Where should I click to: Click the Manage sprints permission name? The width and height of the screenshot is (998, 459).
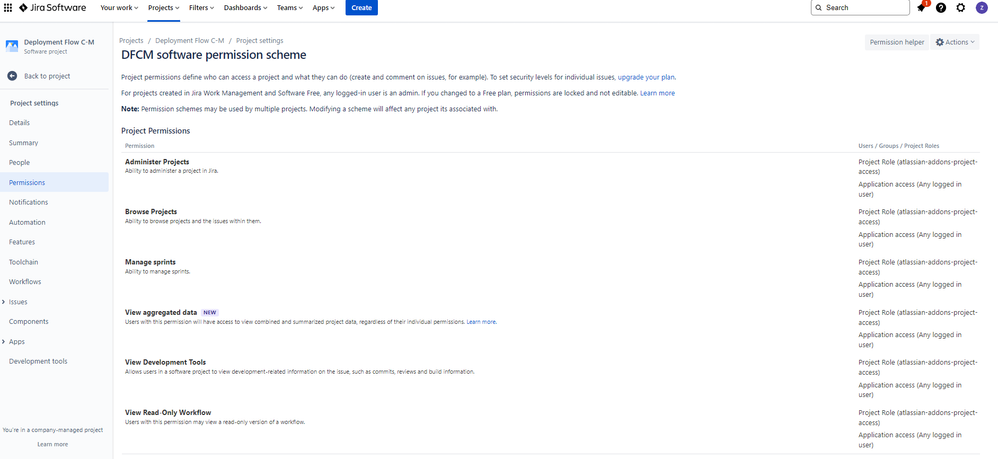tap(150, 262)
